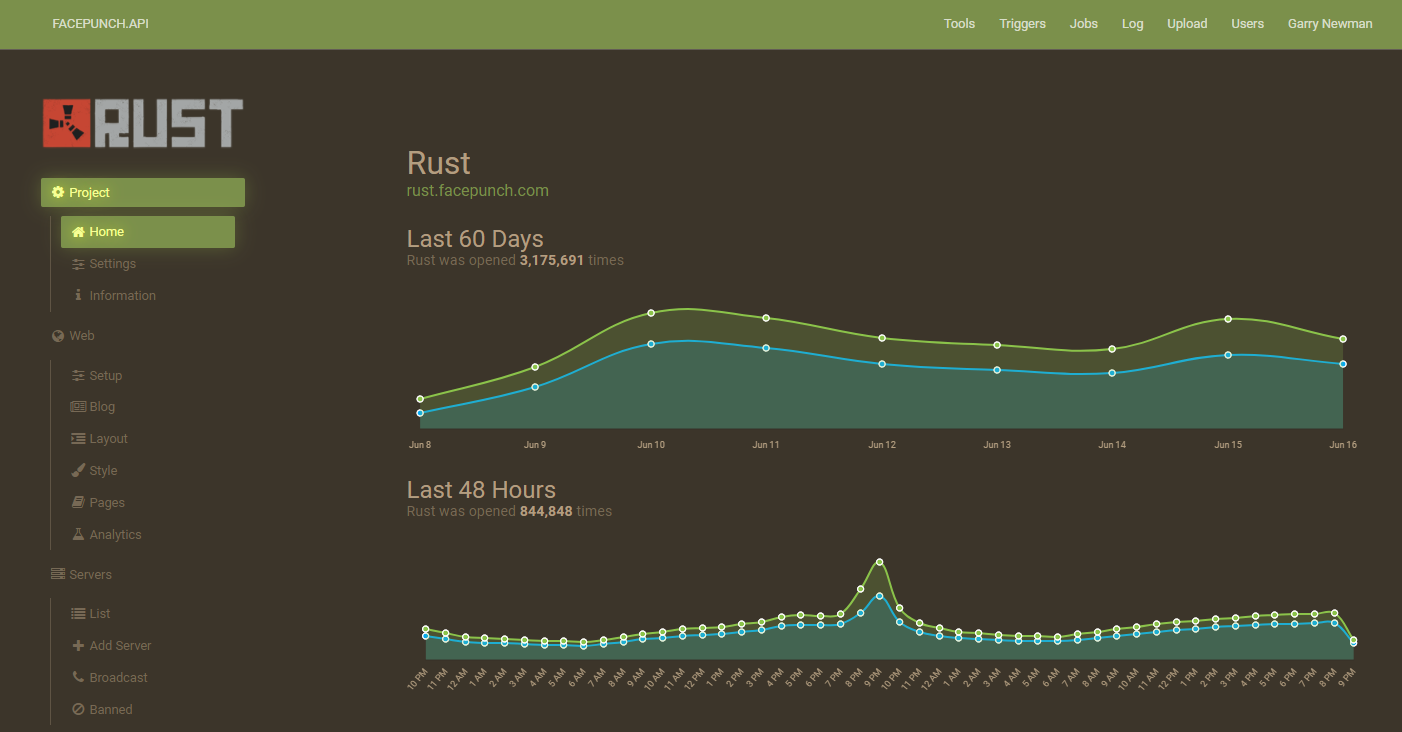Viewport: 1402px width, 732px height.
Task: Click the green Jun 15 data point
Action: [1228, 319]
